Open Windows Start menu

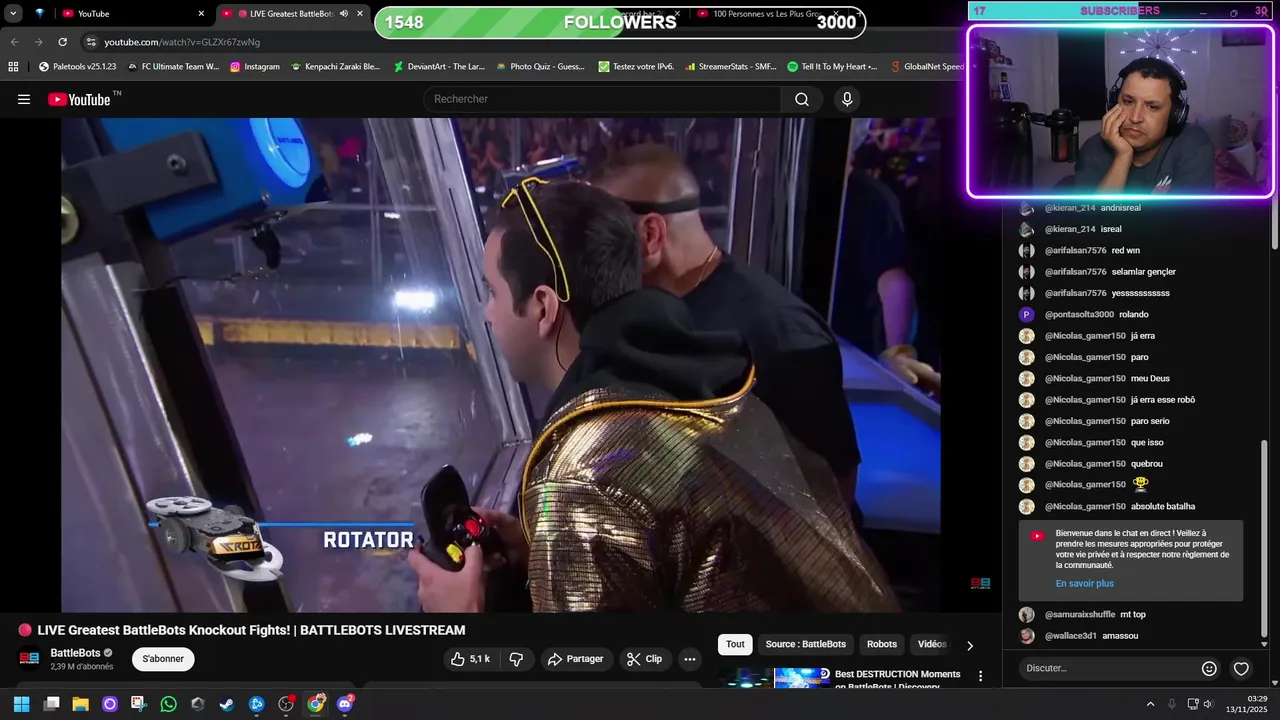pos(21,704)
